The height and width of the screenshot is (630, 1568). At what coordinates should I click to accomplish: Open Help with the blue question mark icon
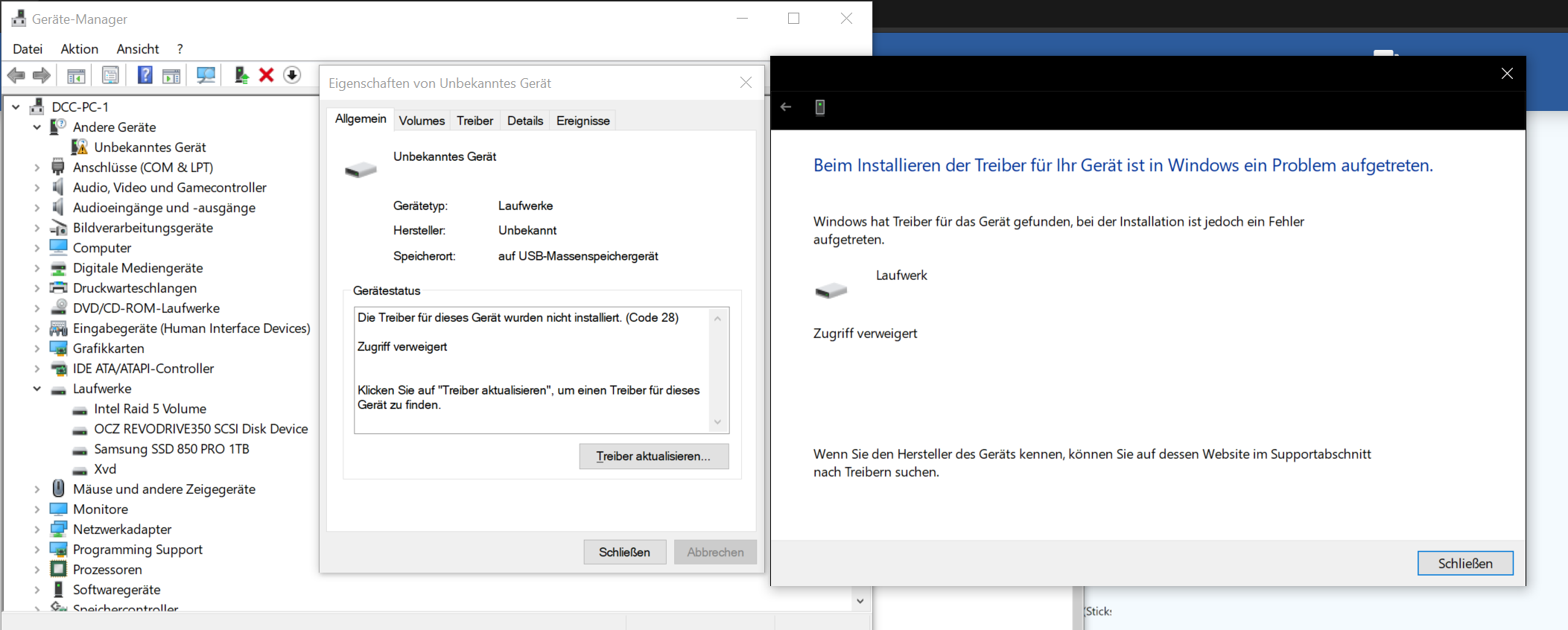(145, 75)
